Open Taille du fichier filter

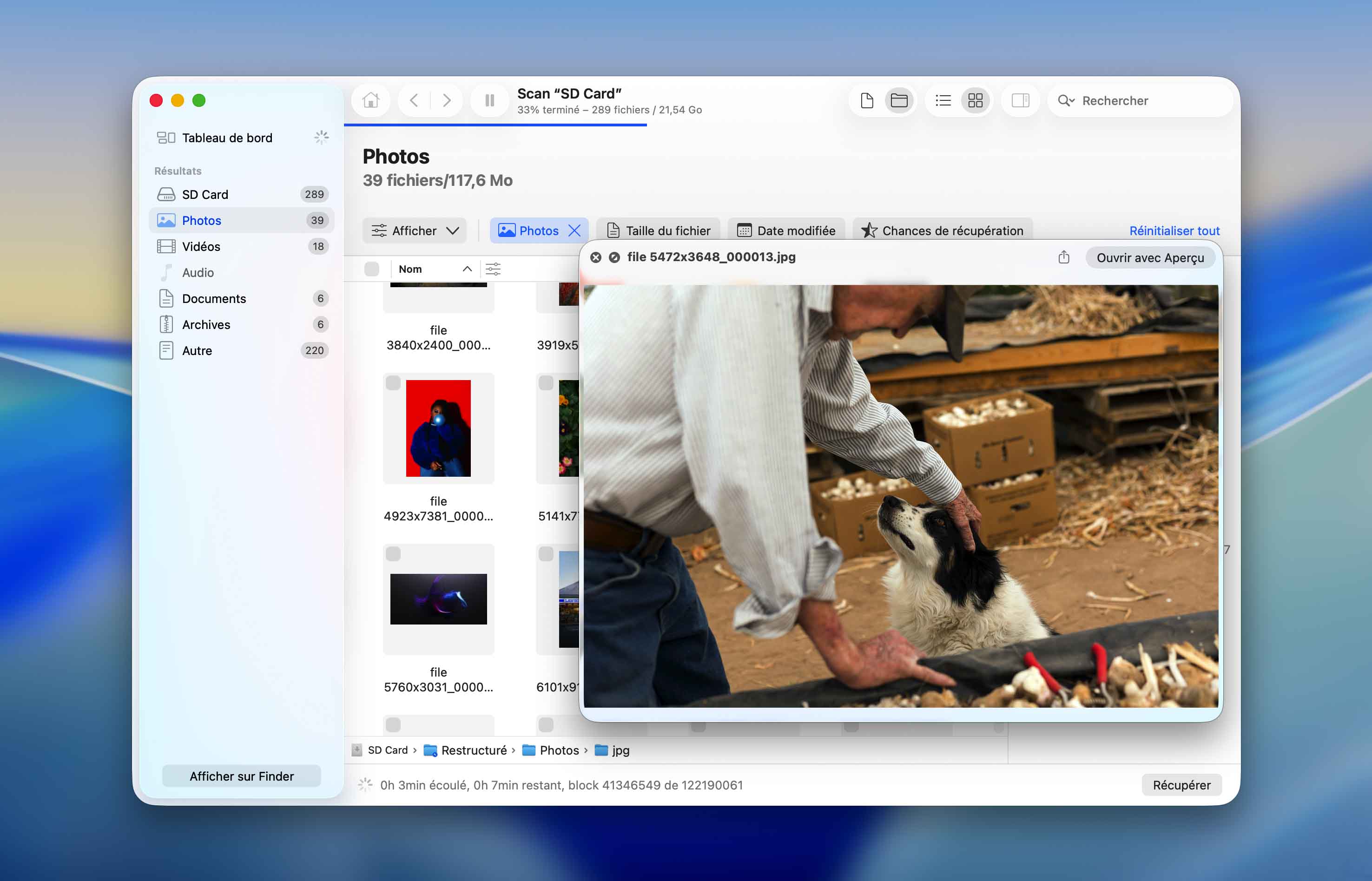[659, 230]
